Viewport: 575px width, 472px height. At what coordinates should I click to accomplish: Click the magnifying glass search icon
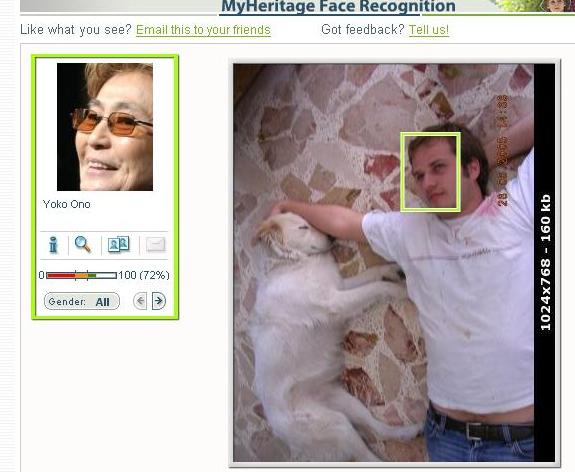[83, 244]
